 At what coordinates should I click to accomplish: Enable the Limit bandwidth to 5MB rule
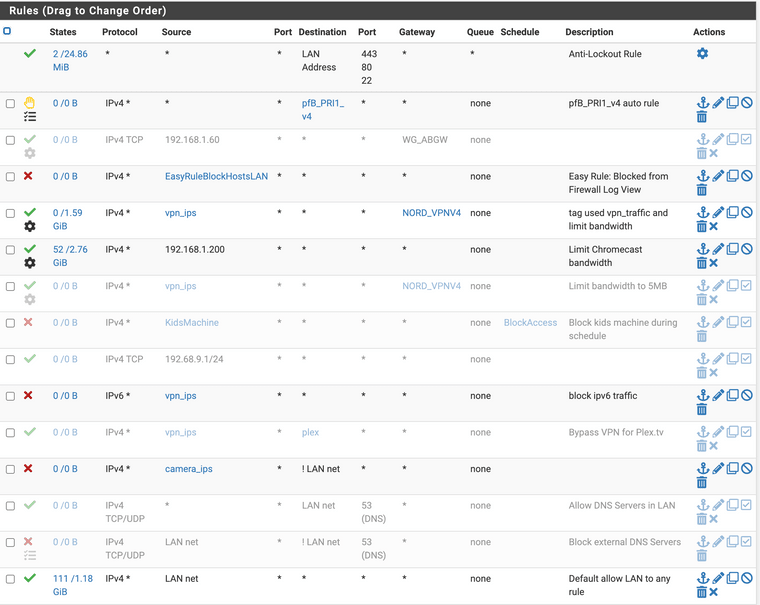click(x=746, y=286)
